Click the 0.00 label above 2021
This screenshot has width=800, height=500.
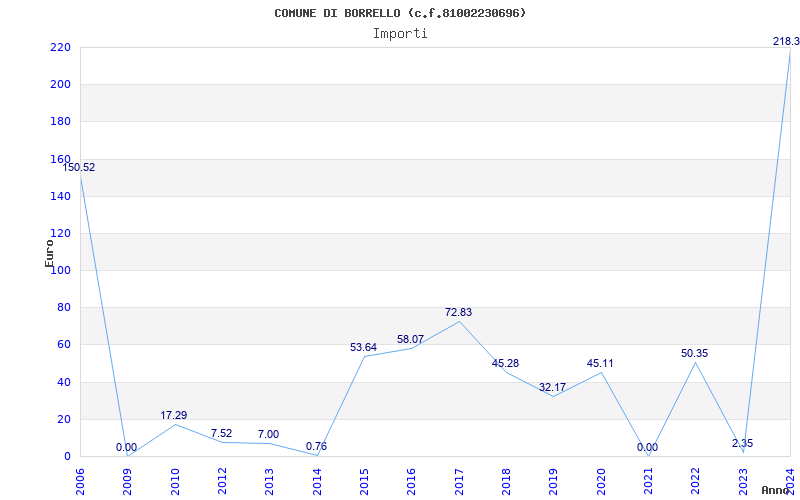pos(647,447)
